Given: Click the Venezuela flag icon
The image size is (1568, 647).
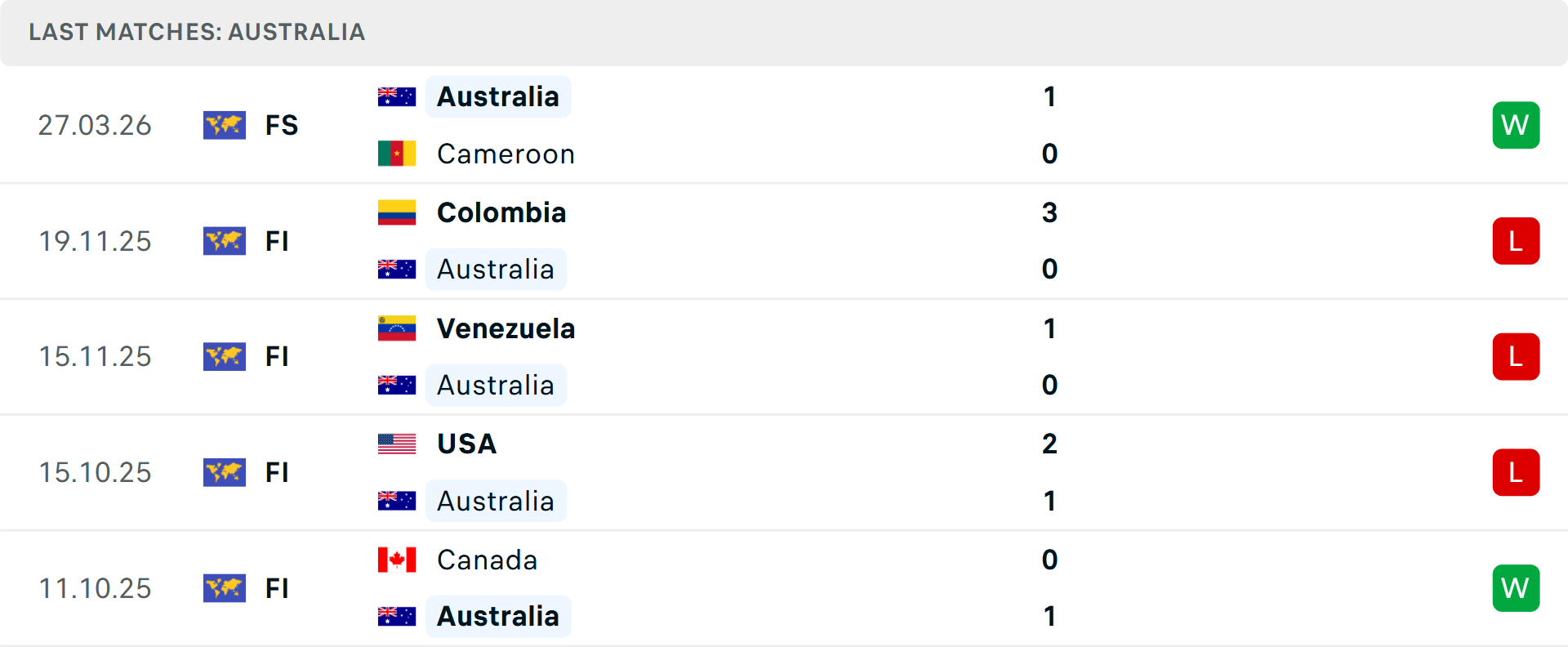Looking at the screenshot, I should point(397,328).
